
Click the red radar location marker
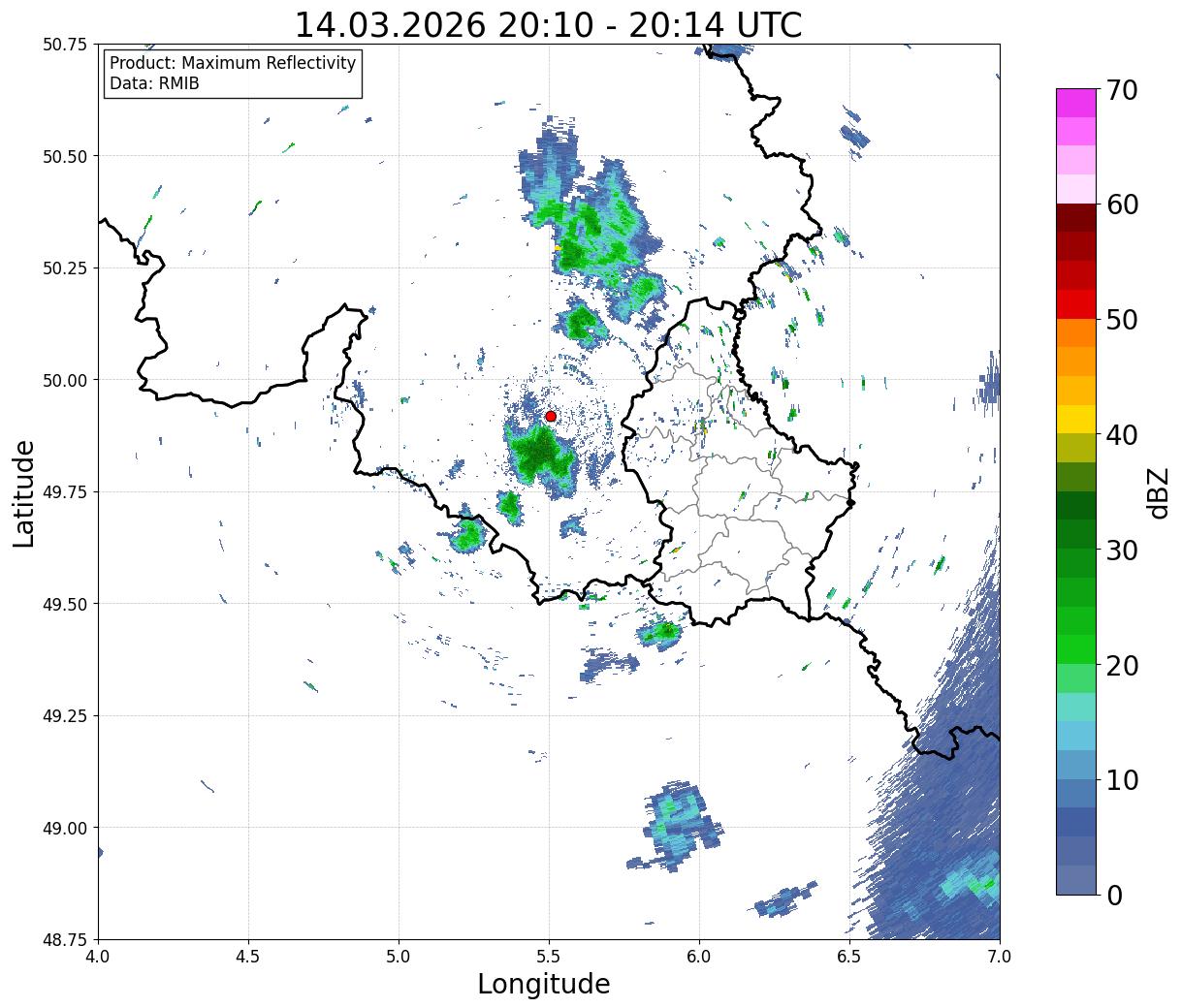click(551, 416)
